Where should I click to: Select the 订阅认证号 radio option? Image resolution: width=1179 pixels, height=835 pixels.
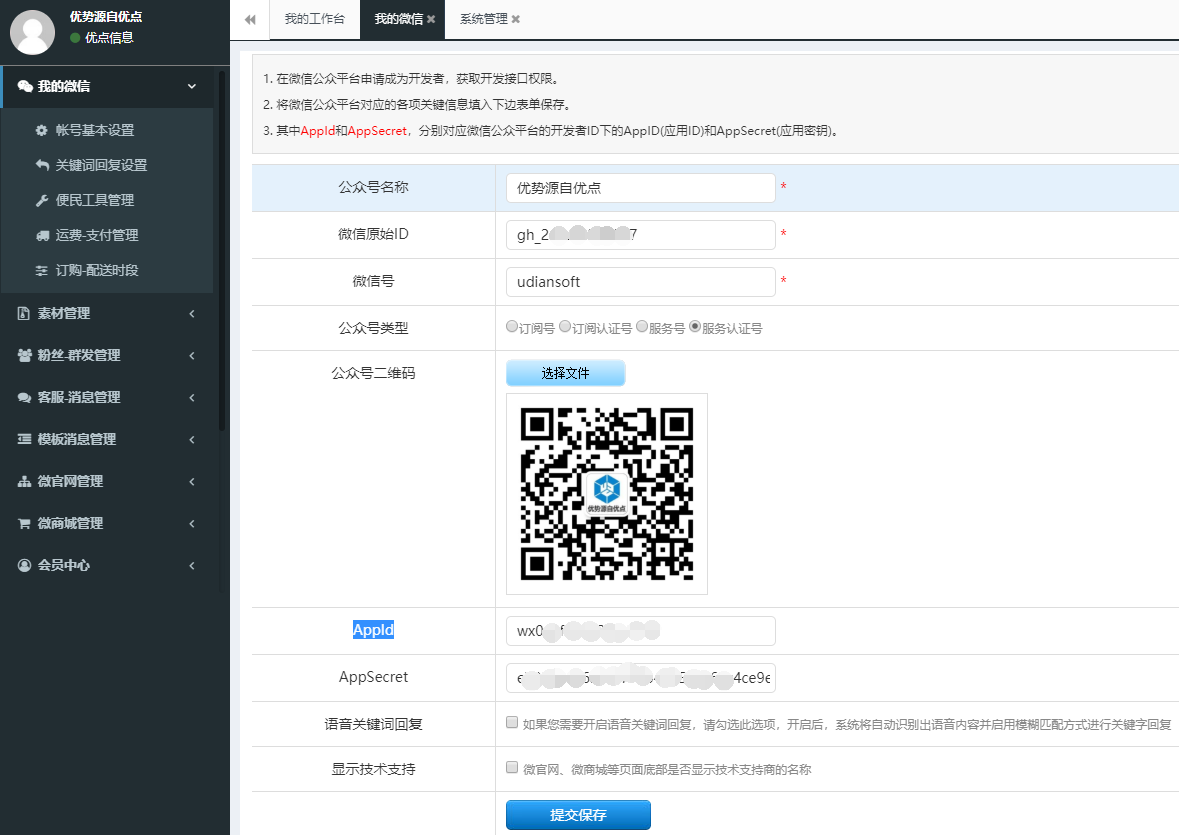point(565,326)
